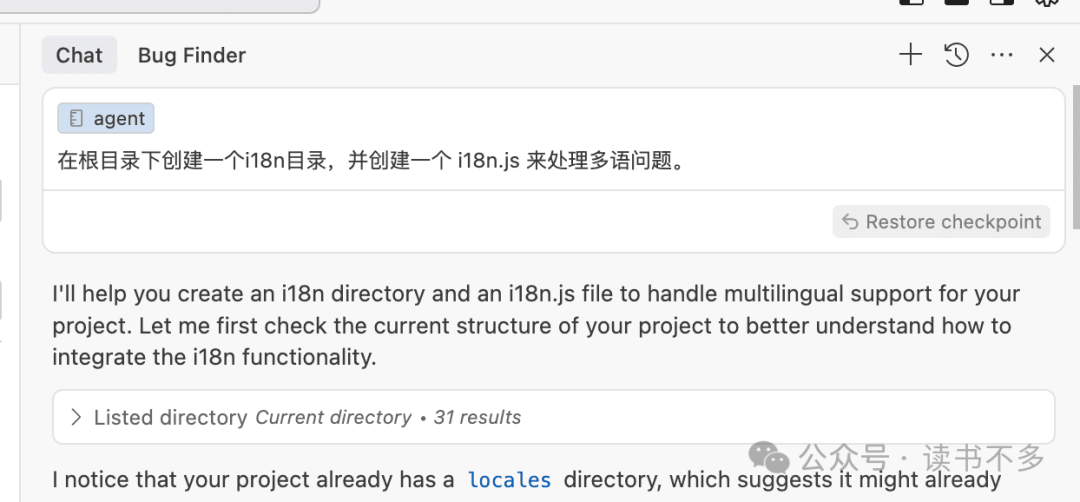Switch to the Chat tab
Image resolution: width=1080 pixels, height=502 pixels.
(79, 55)
